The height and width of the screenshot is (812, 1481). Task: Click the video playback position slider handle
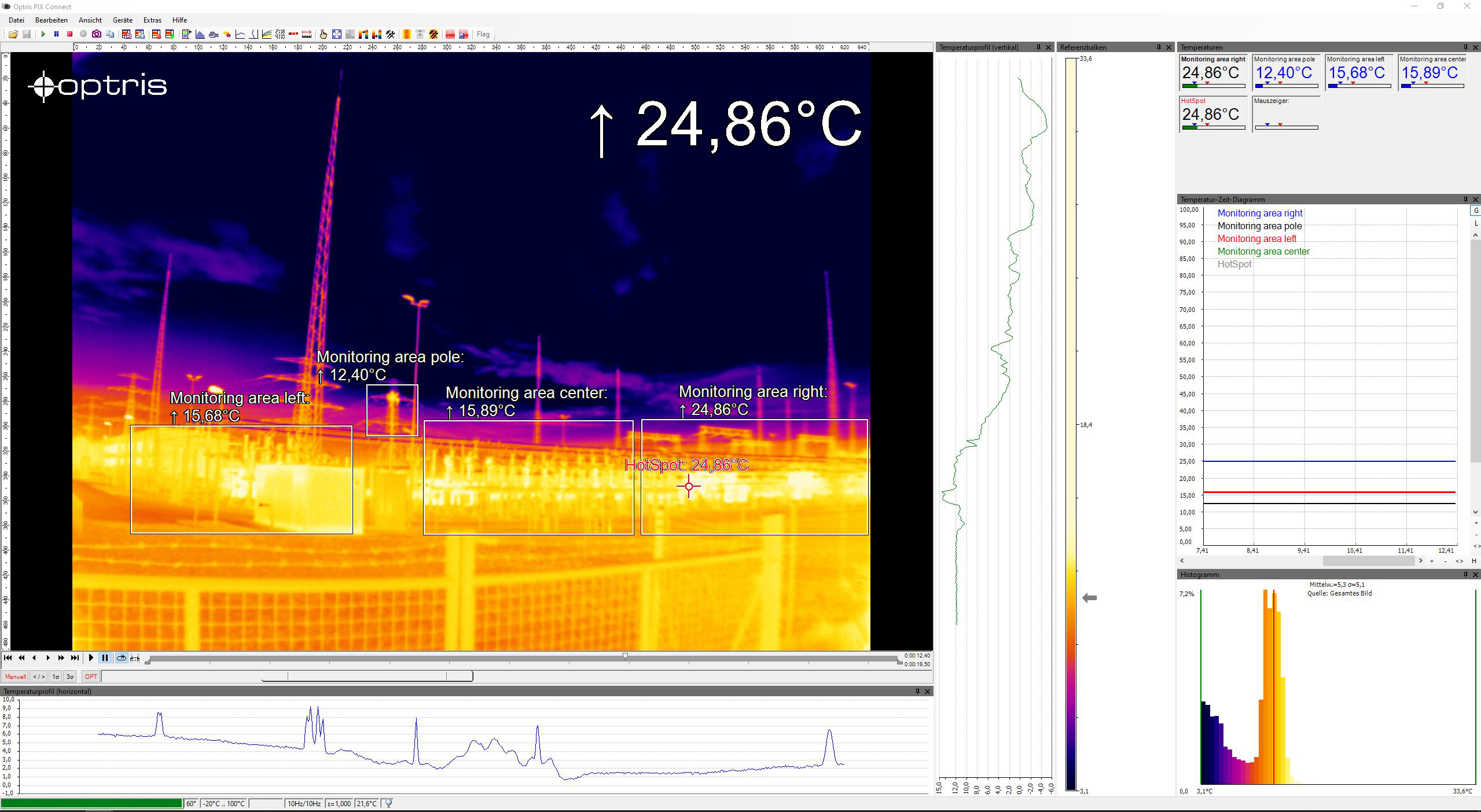(x=625, y=656)
